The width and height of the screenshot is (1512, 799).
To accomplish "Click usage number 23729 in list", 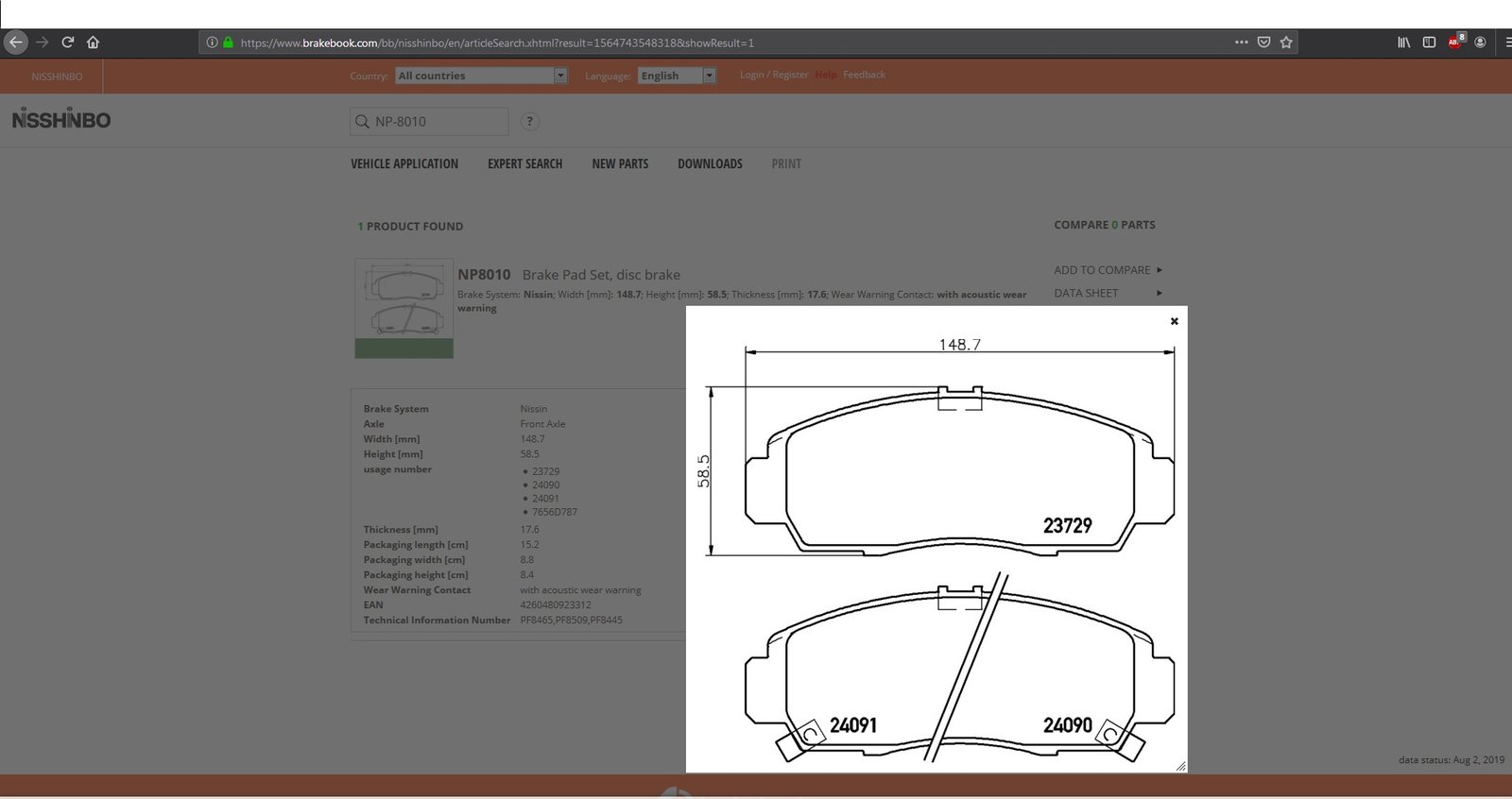I will click(545, 471).
